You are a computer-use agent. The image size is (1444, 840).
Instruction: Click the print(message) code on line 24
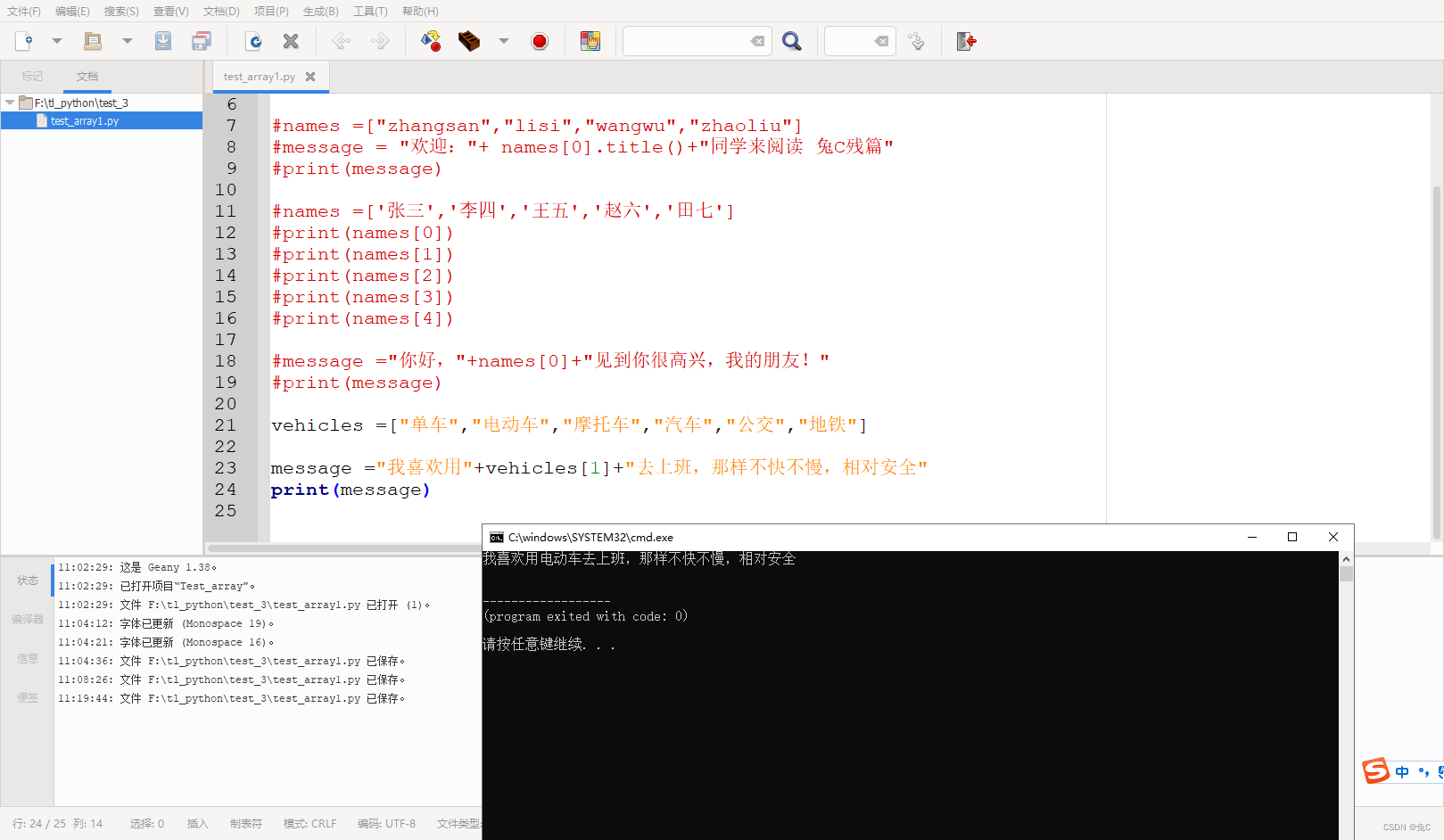click(351, 490)
